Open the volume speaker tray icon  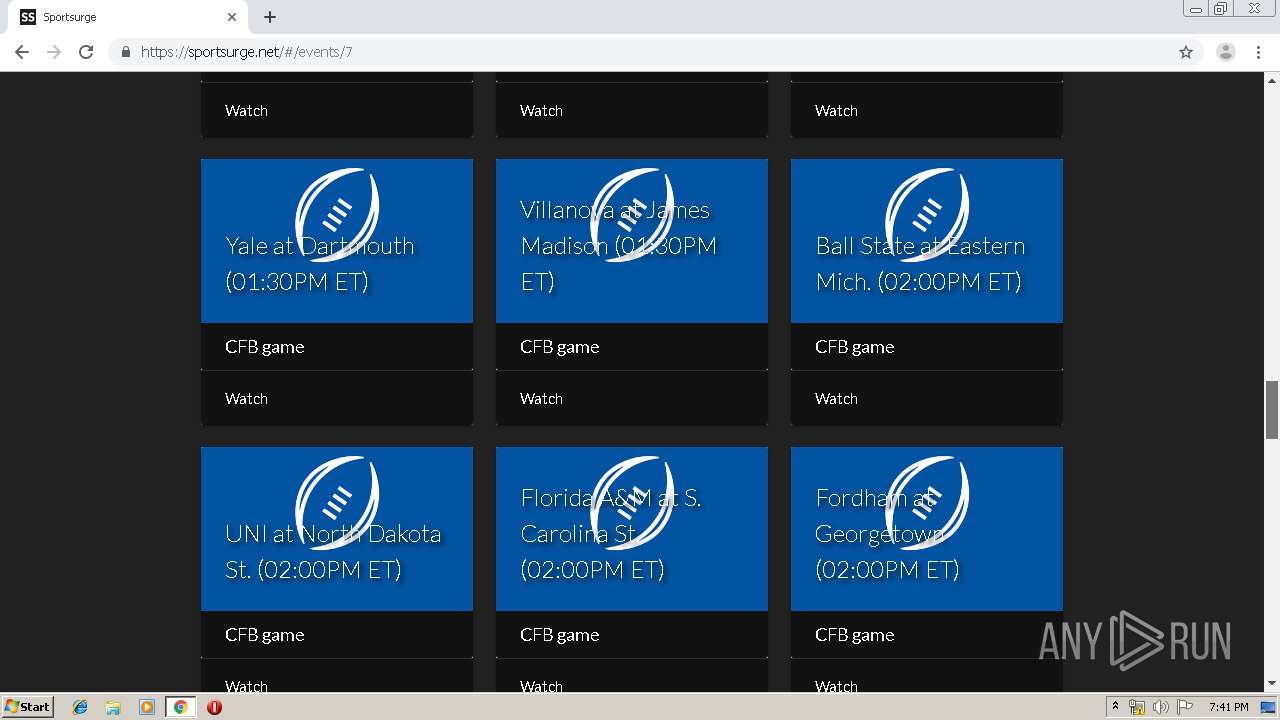(1160, 707)
